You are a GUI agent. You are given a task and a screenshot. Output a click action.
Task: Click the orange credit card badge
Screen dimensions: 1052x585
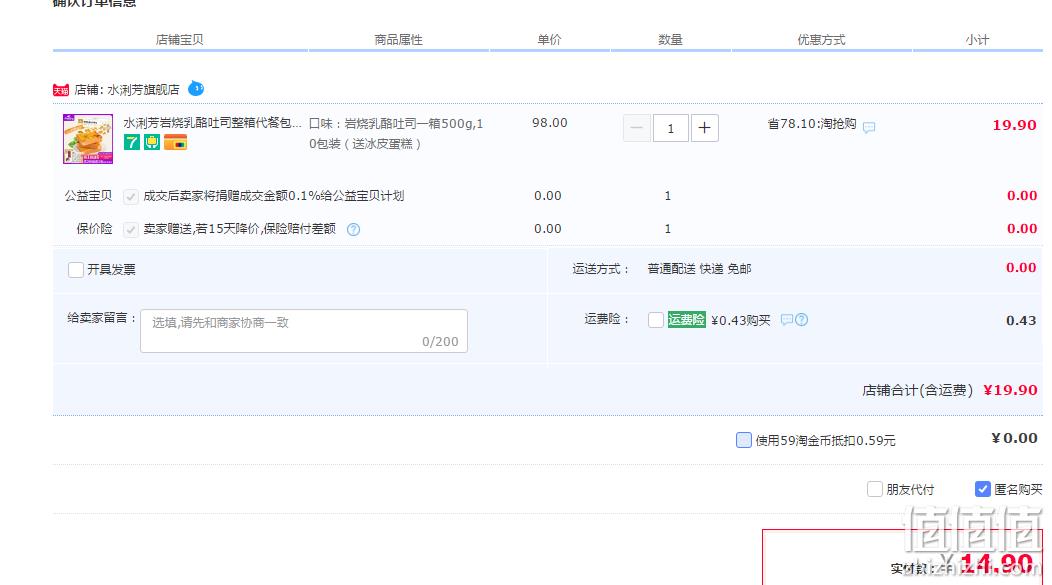(175, 142)
